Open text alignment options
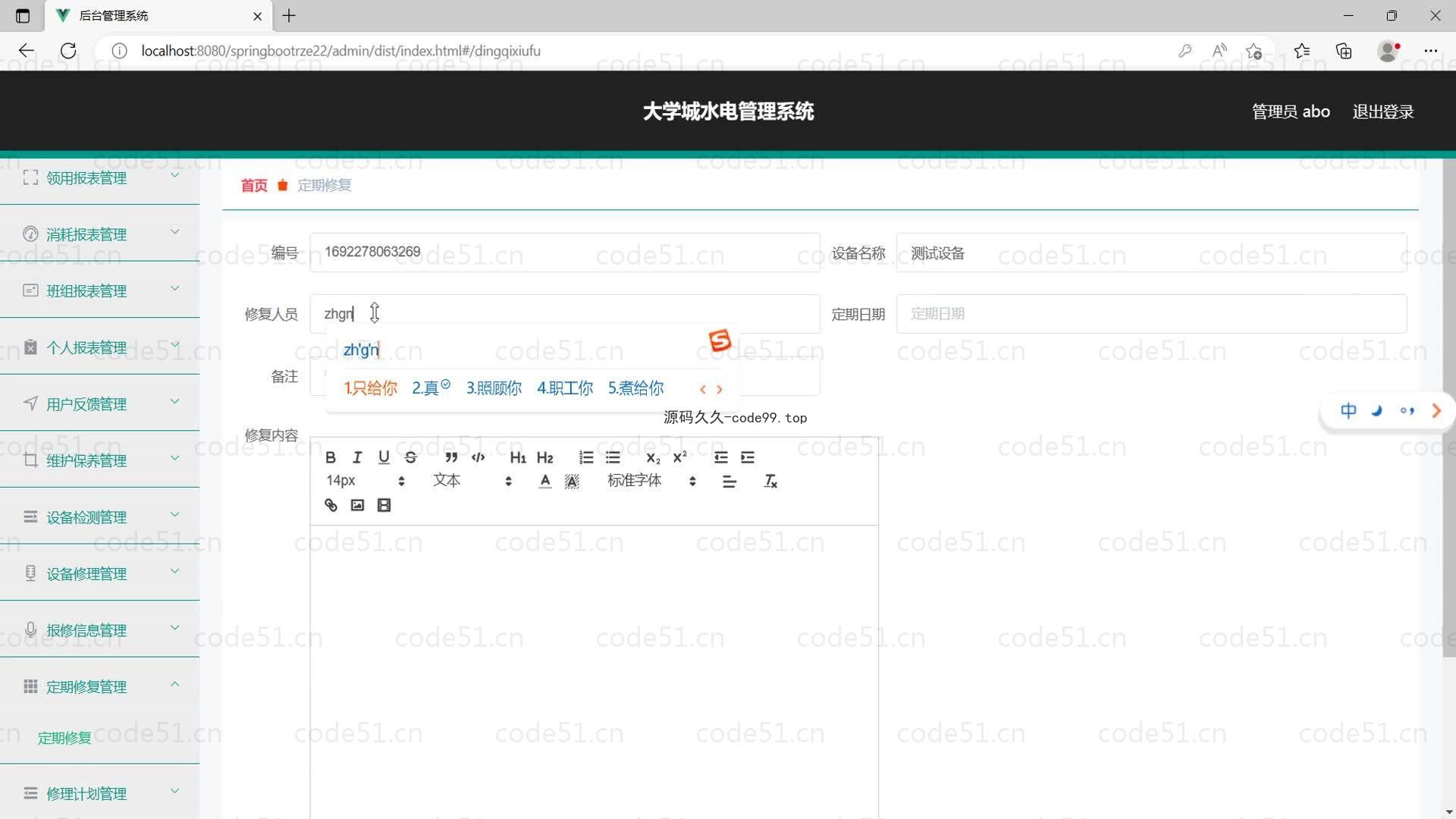Screen dimensions: 1456x819 point(730,481)
